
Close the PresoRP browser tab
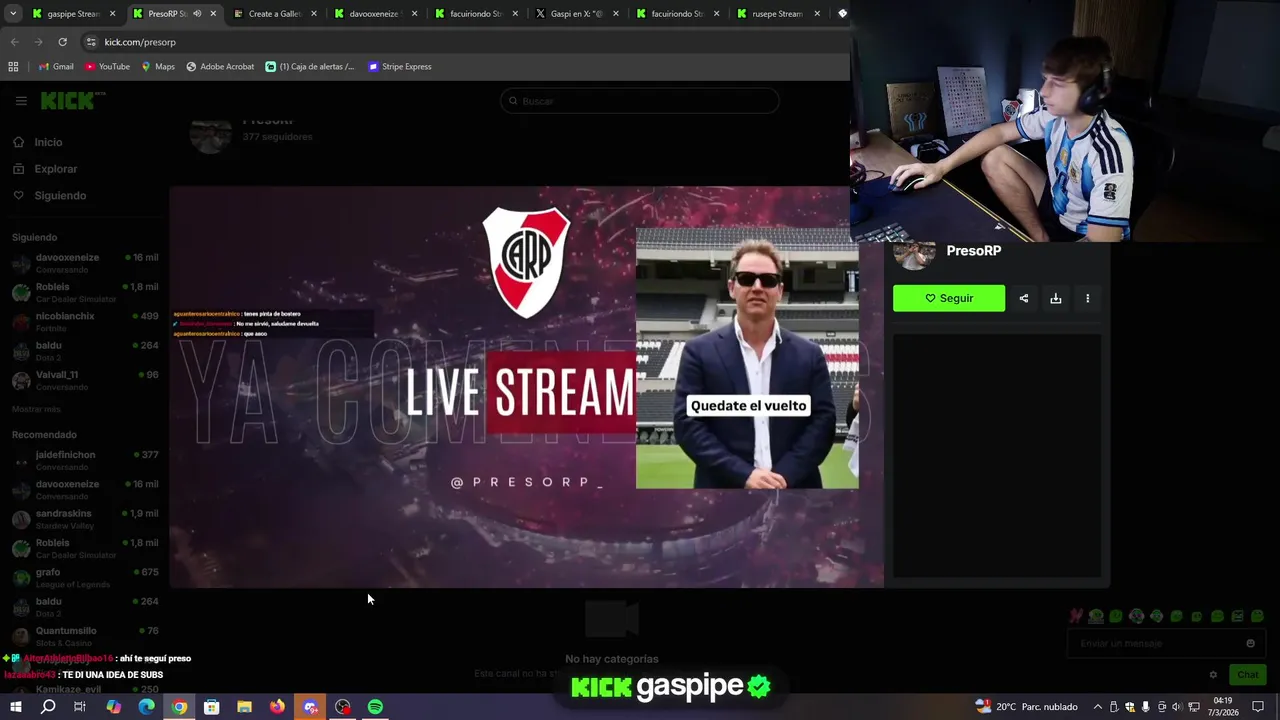[213, 14]
